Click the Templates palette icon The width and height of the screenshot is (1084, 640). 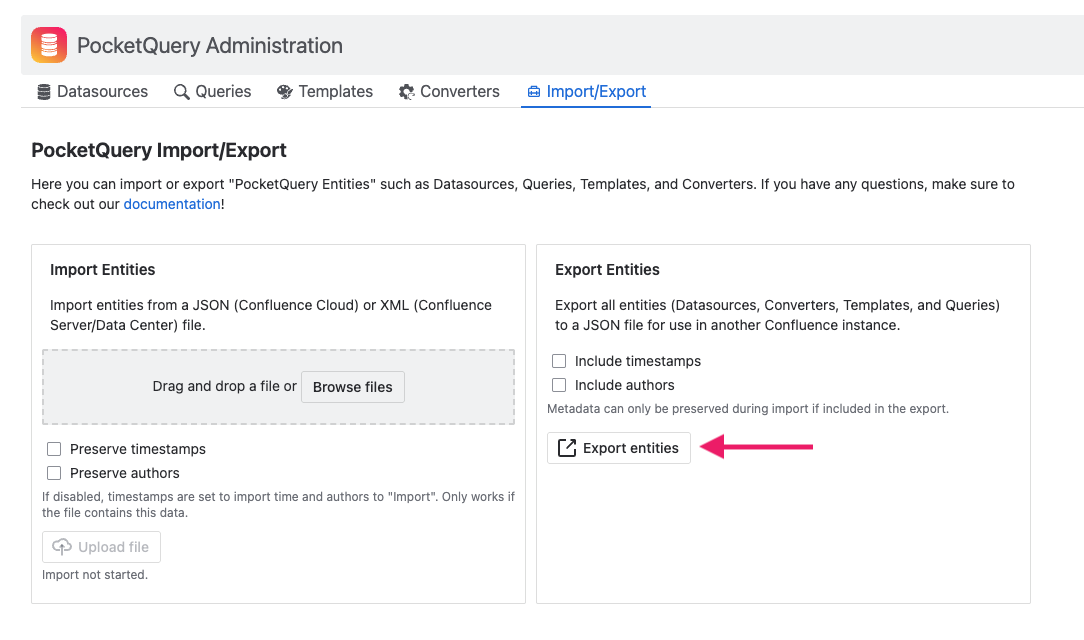coord(284,92)
